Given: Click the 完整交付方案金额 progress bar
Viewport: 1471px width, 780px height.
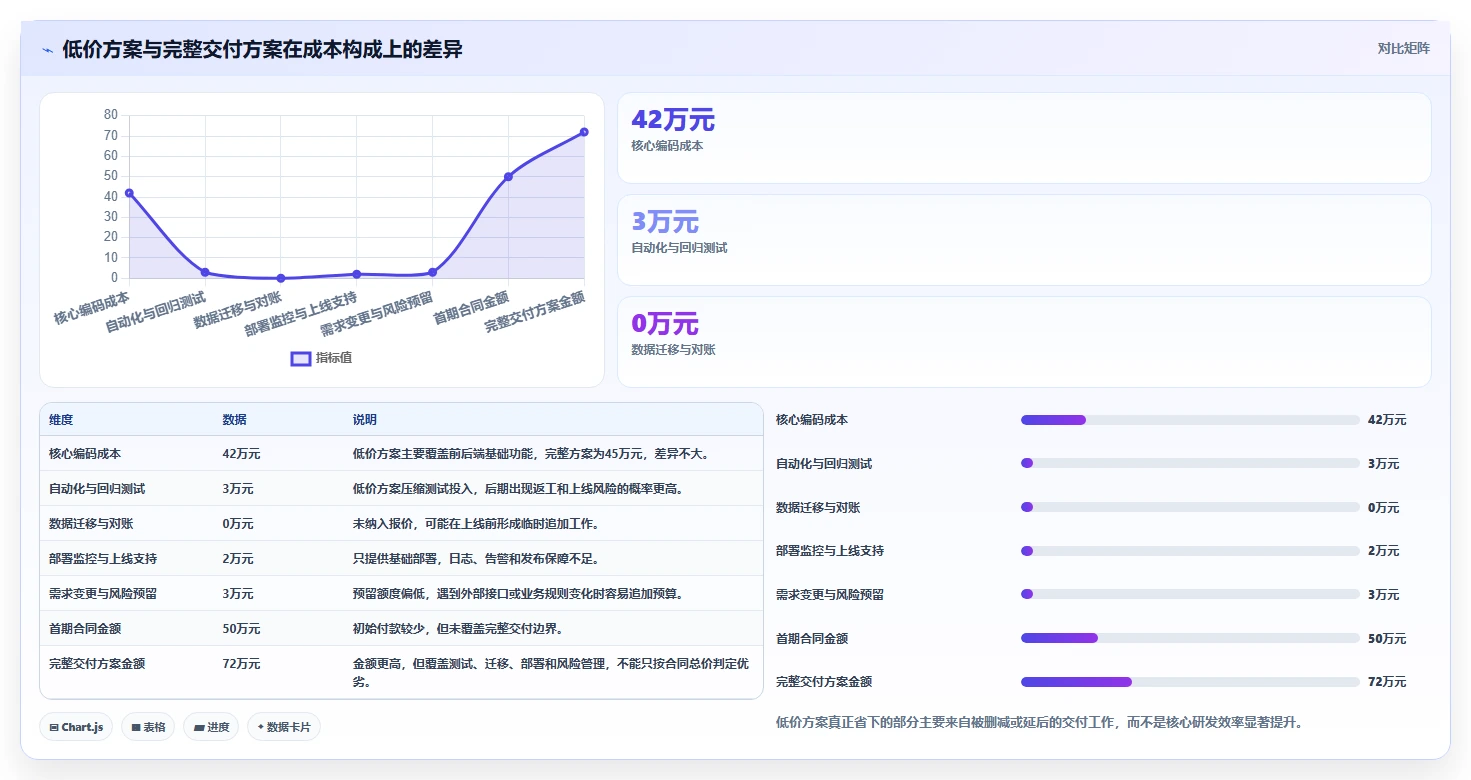Looking at the screenshot, I should pos(1190,682).
